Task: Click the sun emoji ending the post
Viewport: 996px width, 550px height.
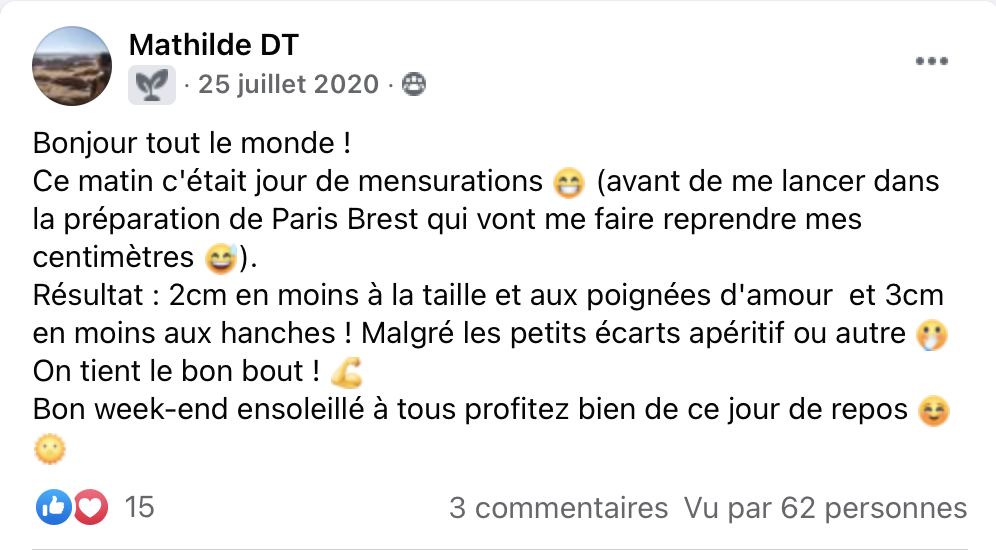Action: pyautogui.click(x=49, y=449)
